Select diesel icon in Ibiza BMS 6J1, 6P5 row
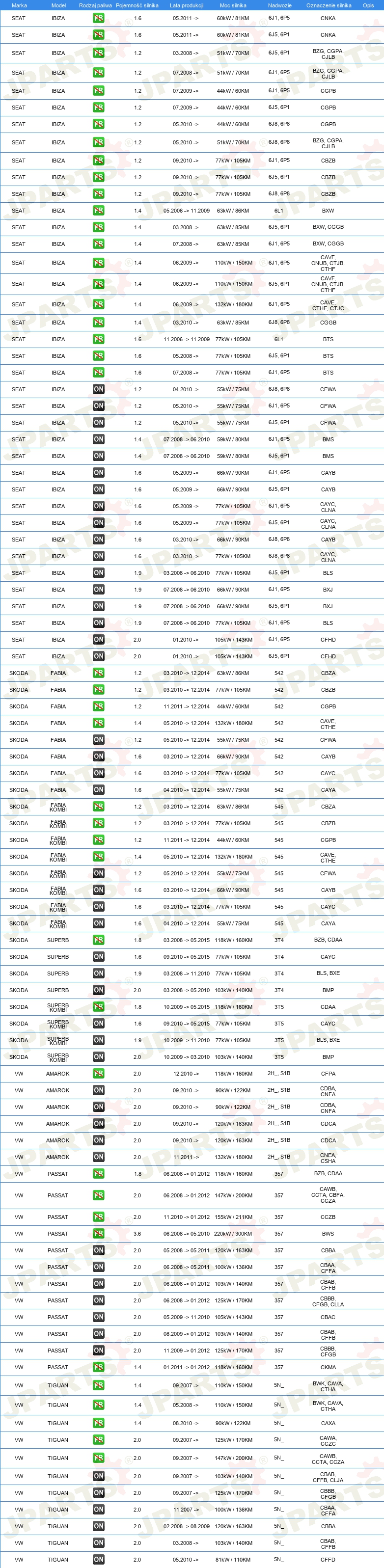384x1568 pixels. pyautogui.click(x=98, y=439)
